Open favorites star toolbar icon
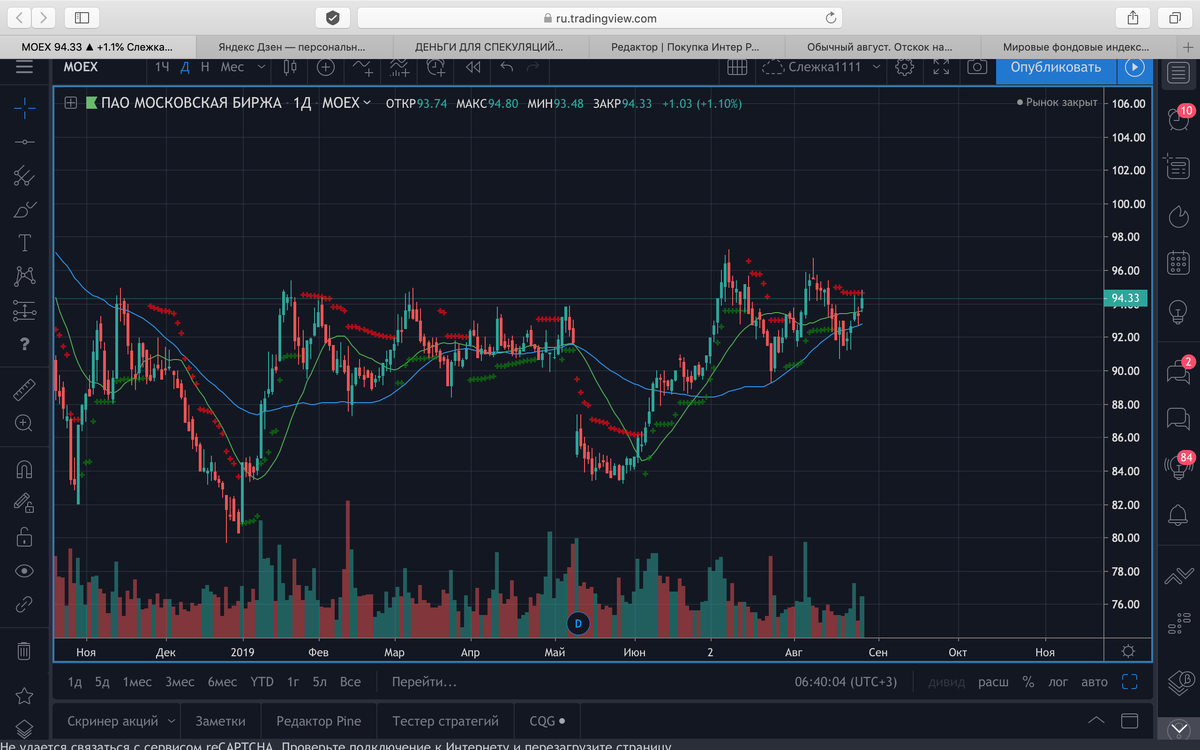The height and width of the screenshot is (750, 1200). (x=24, y=696)
